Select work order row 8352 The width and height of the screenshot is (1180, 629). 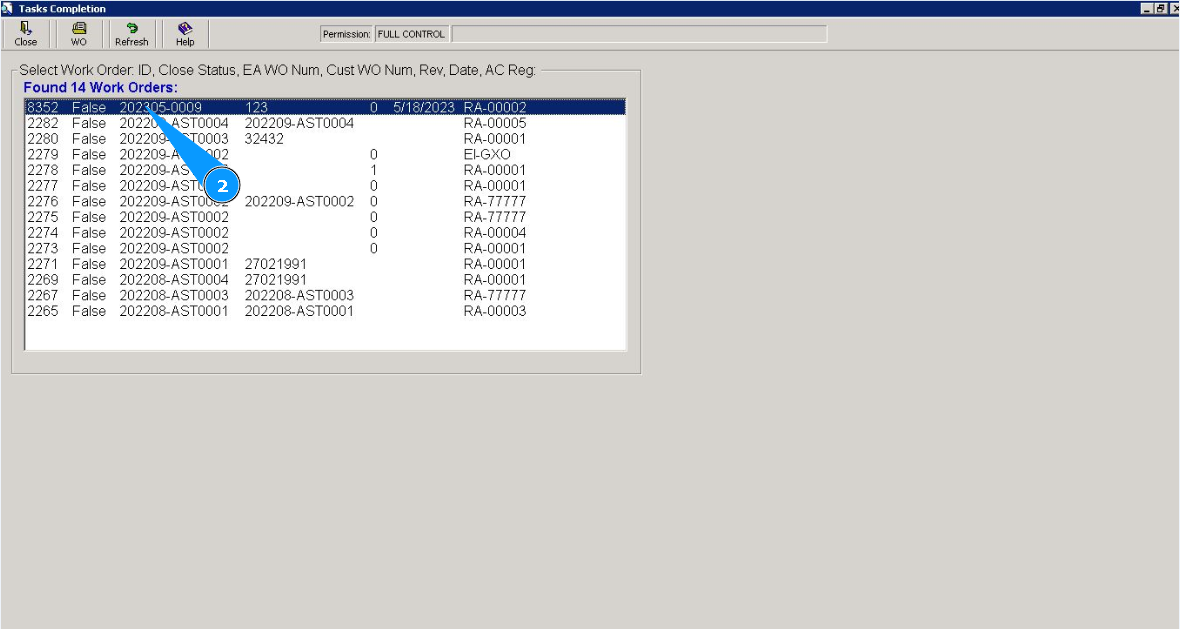click(x=325, y=108)
